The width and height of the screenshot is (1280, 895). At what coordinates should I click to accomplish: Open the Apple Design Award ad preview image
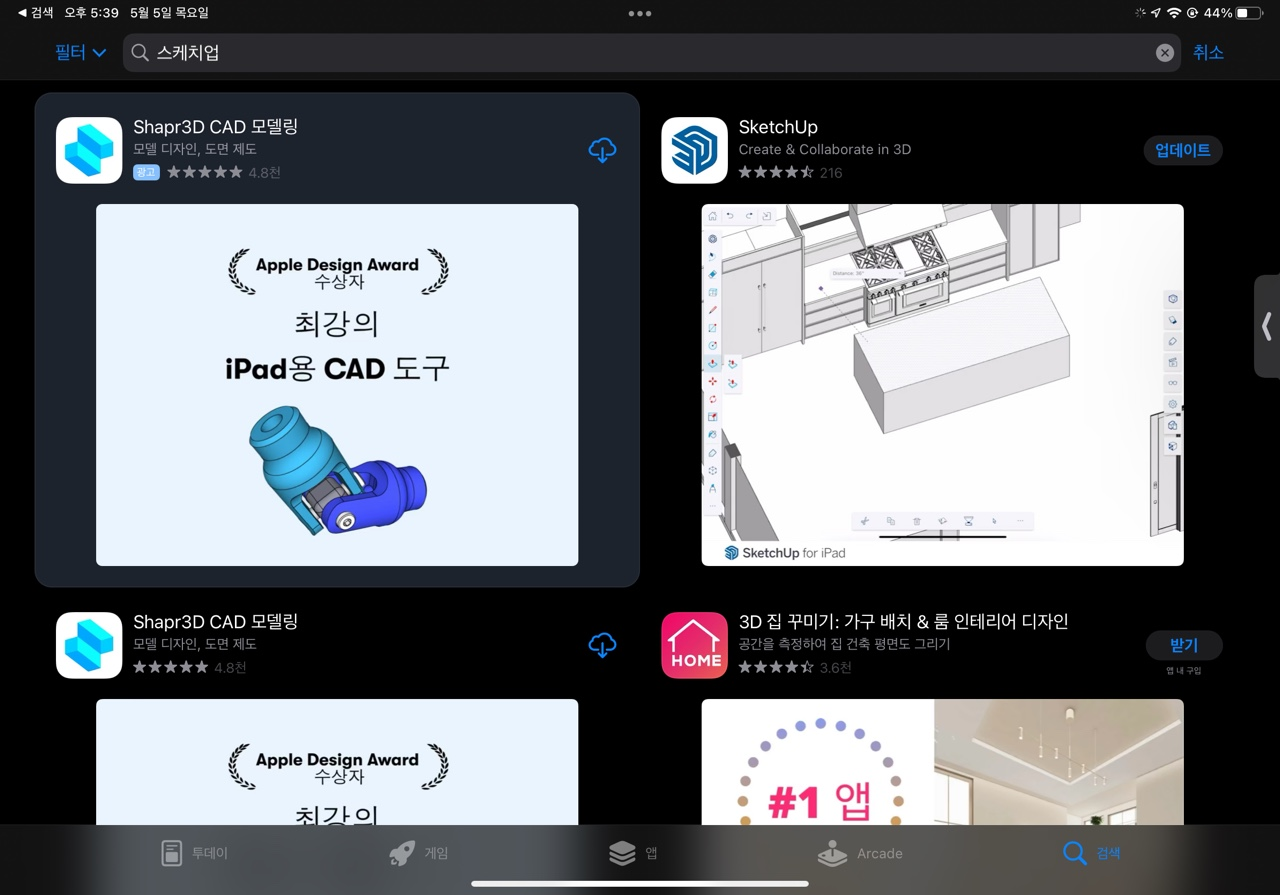[x=337, y=385]
